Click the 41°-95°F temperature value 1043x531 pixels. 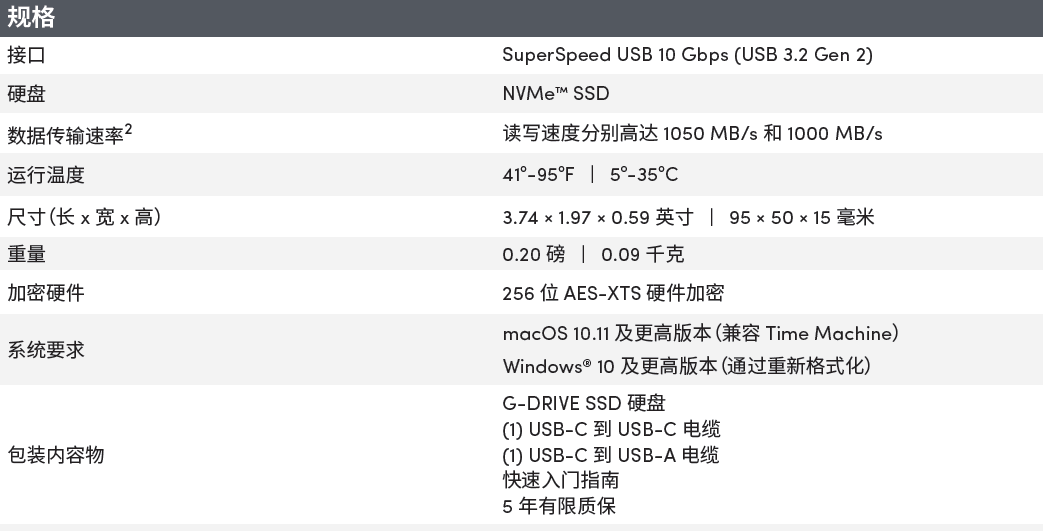(x=537, y=174)
